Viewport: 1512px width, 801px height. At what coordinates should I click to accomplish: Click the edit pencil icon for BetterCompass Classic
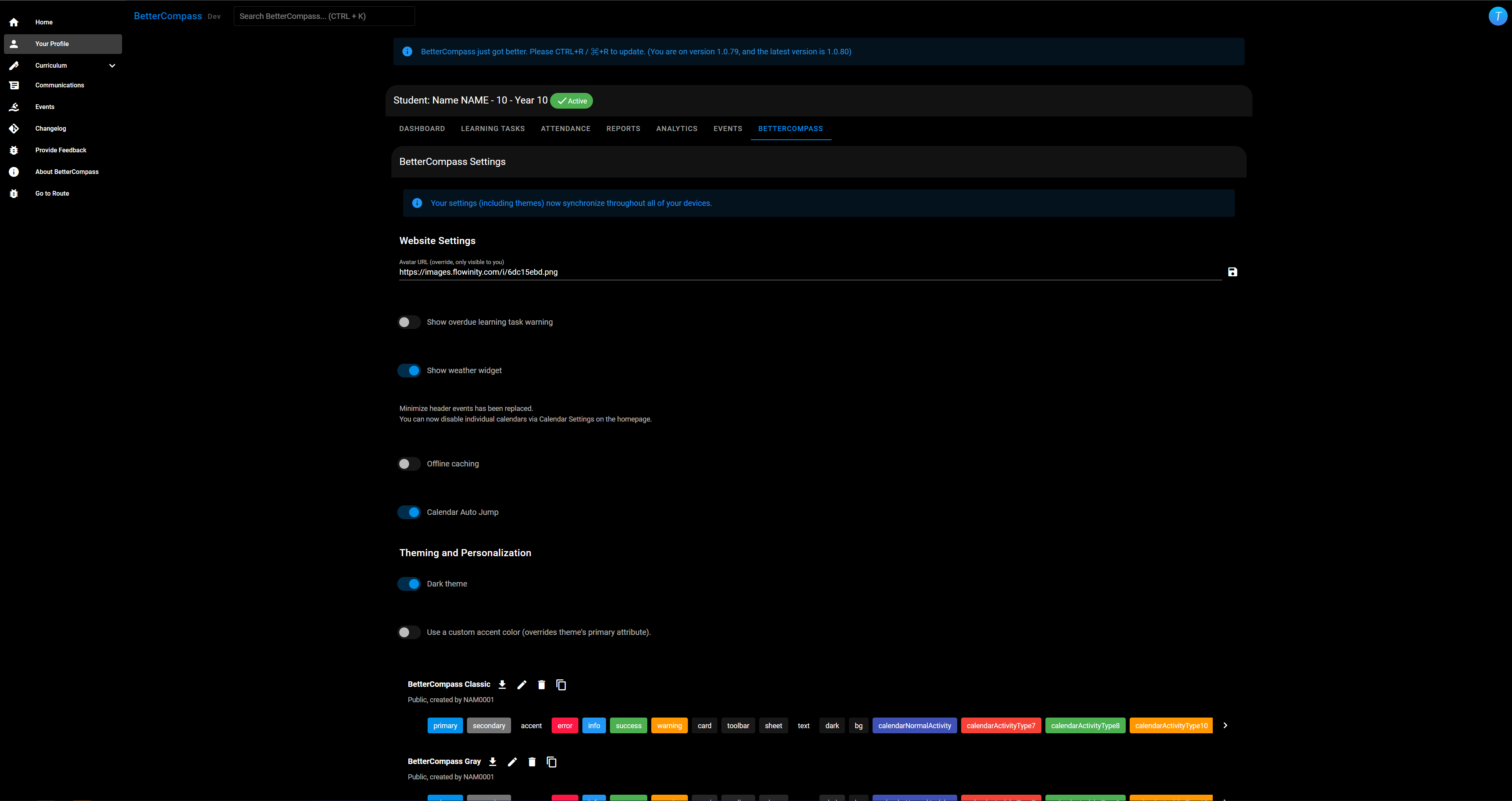click(522, 684)
